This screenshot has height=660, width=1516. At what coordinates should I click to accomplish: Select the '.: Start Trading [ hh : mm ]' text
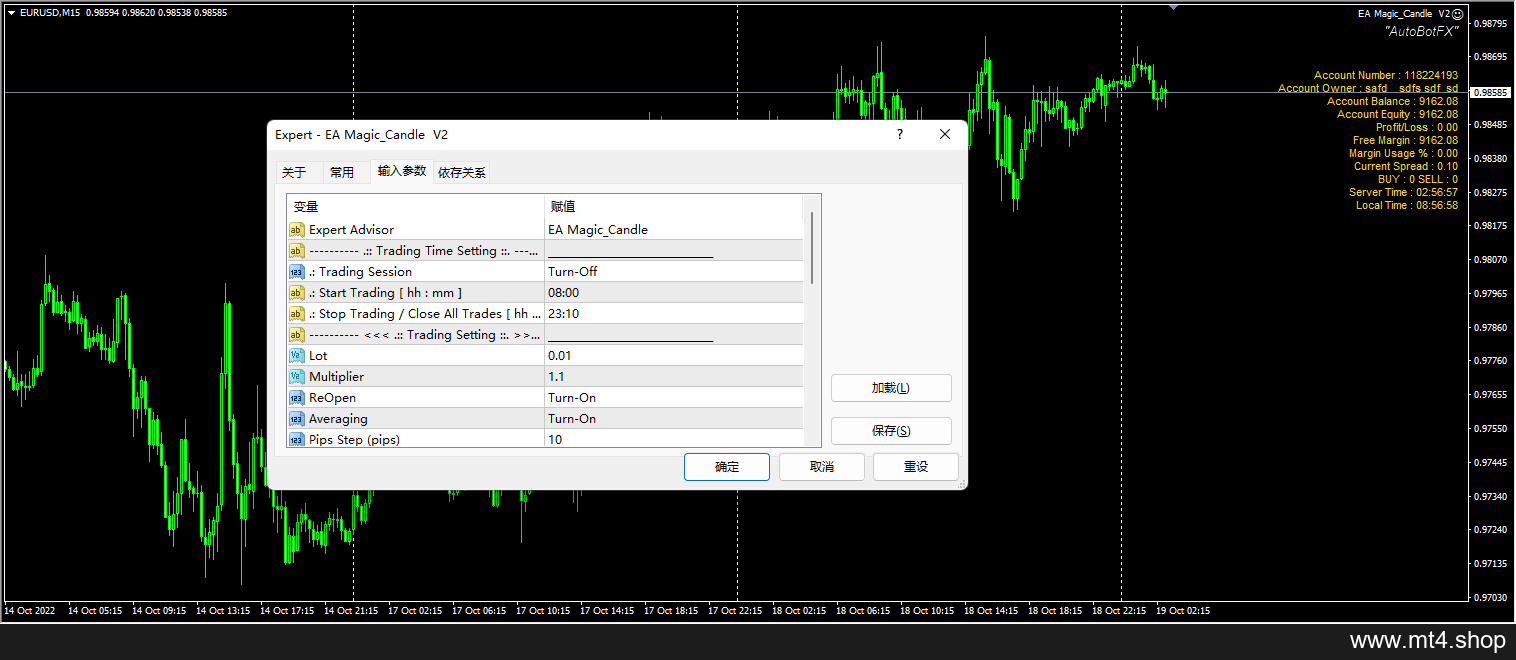[386, 293]
